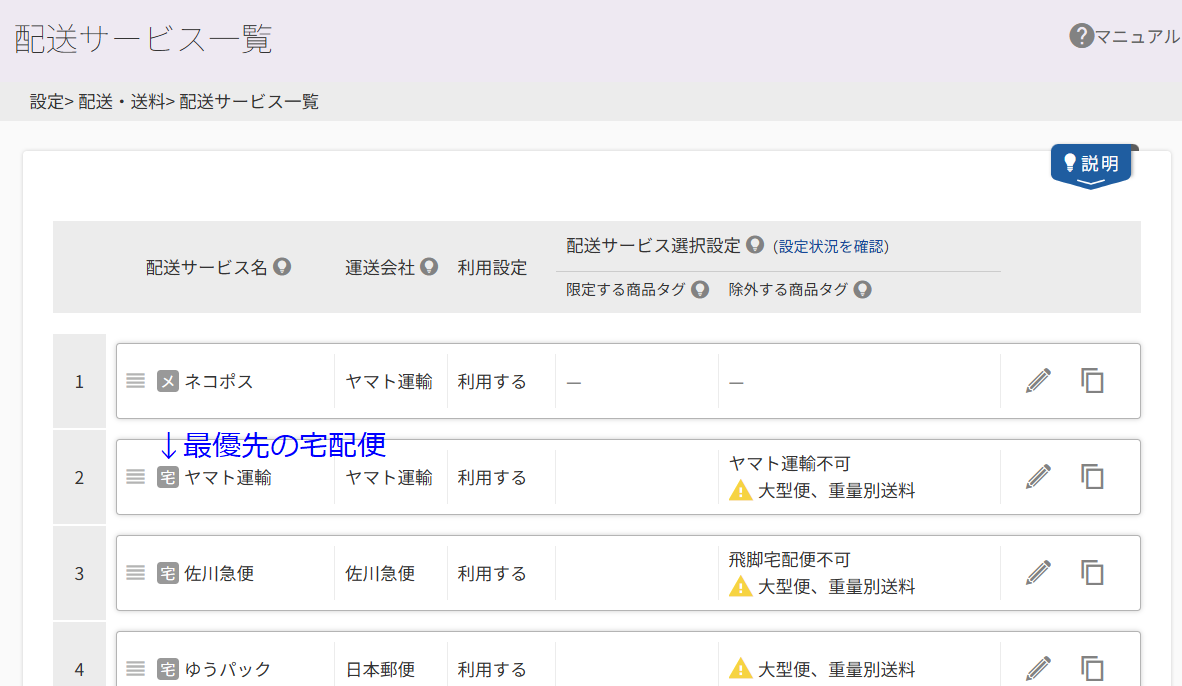
Task: Click warning triangle in ヤマト運輸 row
Action: pos(740,491)
